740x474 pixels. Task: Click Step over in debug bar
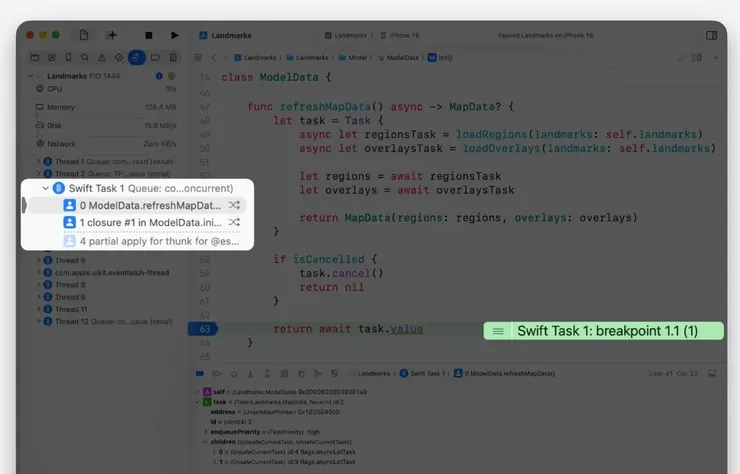pos(234,373)
